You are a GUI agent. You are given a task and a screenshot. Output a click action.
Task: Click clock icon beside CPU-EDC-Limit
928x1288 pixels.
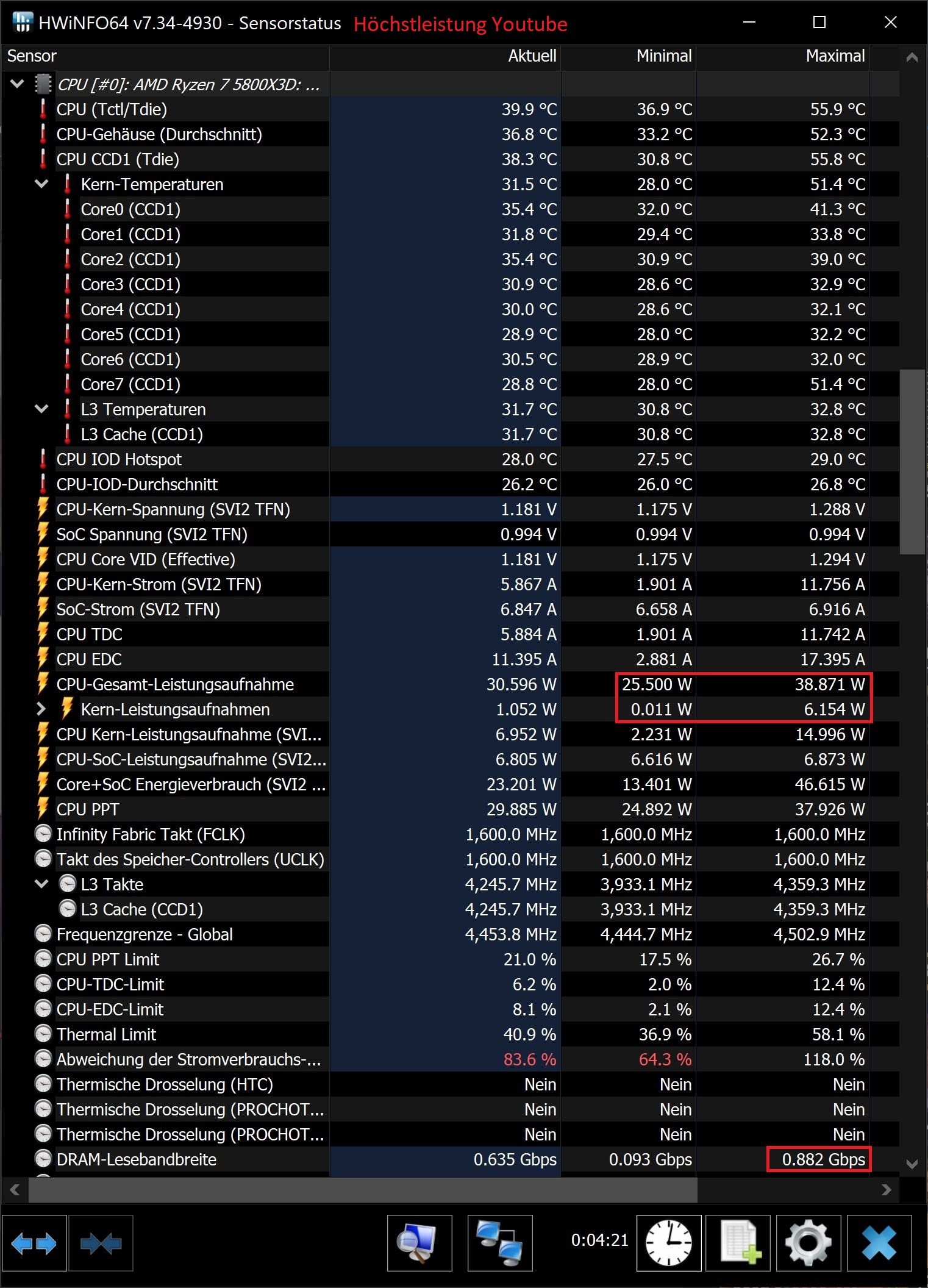pyautogui.click(x=43, y=1009)
